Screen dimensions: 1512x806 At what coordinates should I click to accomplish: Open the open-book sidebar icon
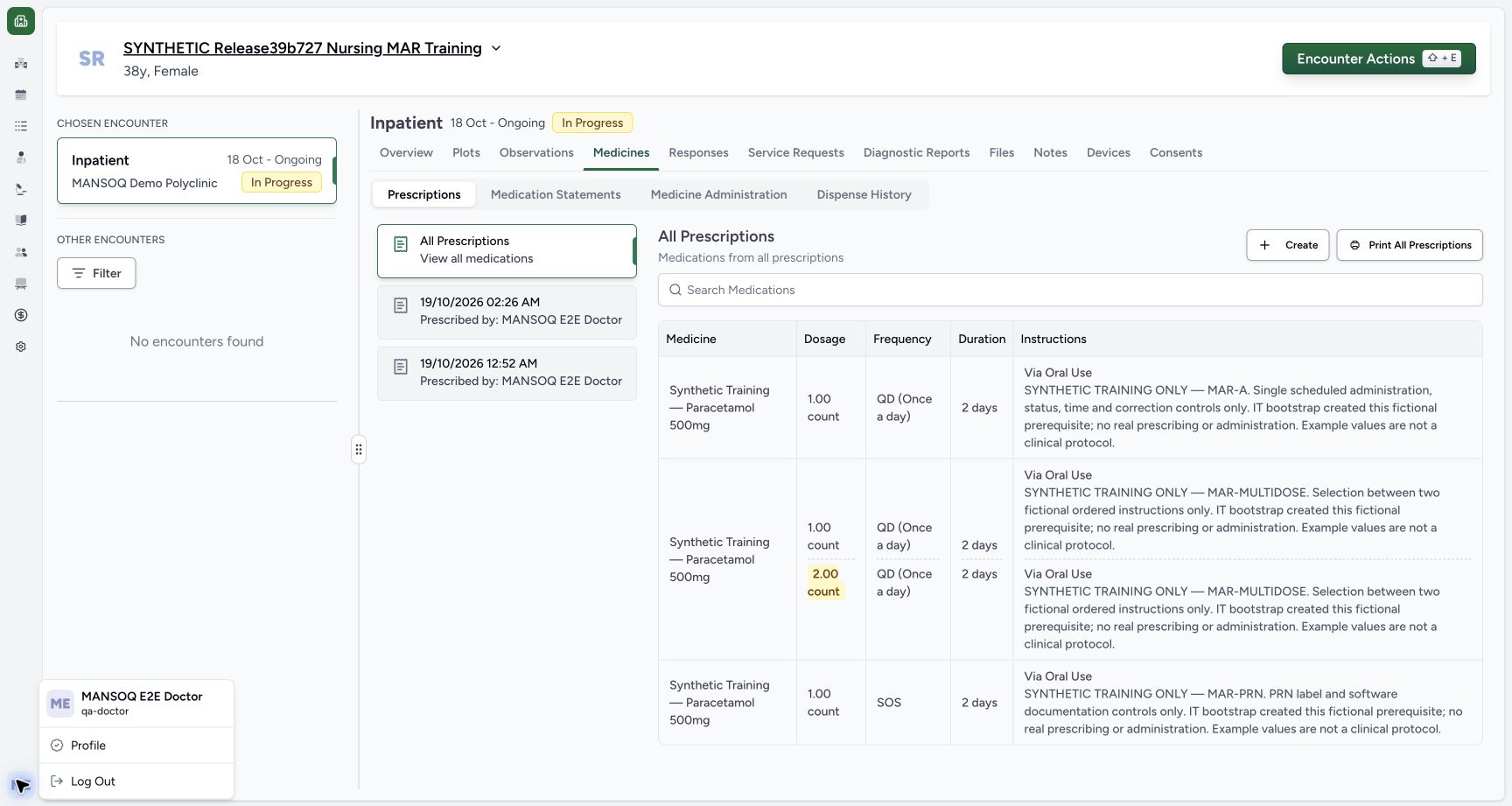pos(21,221)
